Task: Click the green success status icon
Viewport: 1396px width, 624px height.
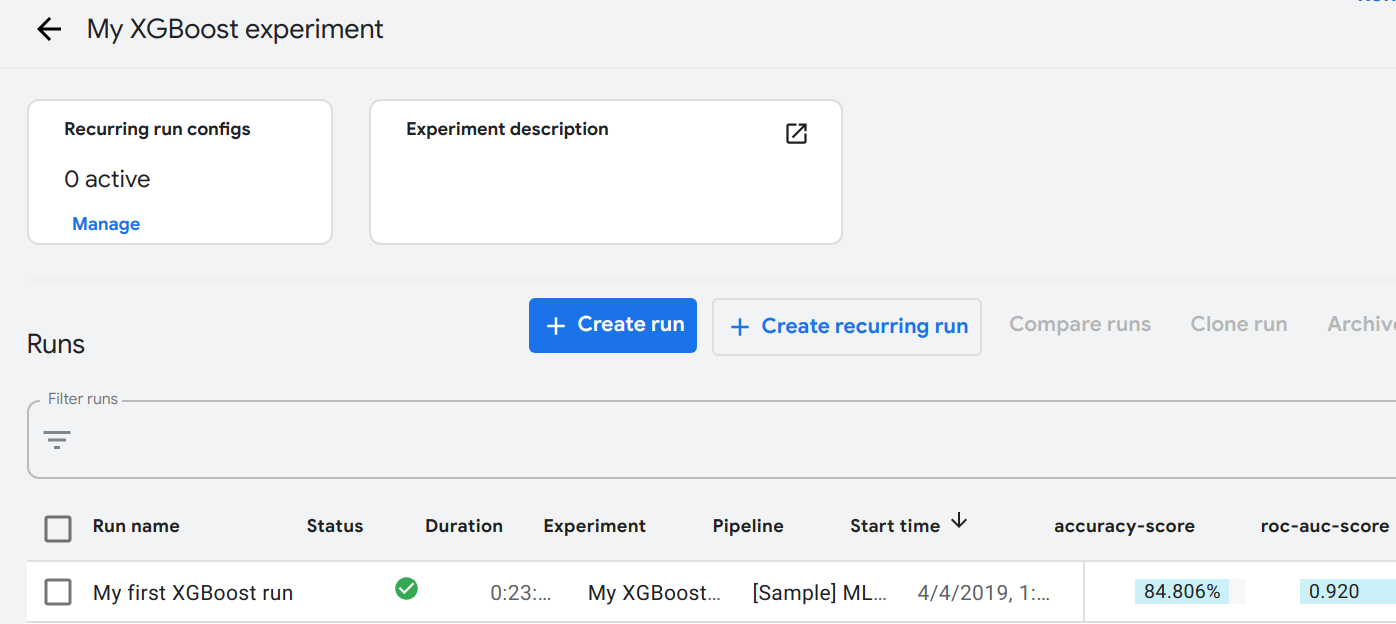Action: click(406, 589)
